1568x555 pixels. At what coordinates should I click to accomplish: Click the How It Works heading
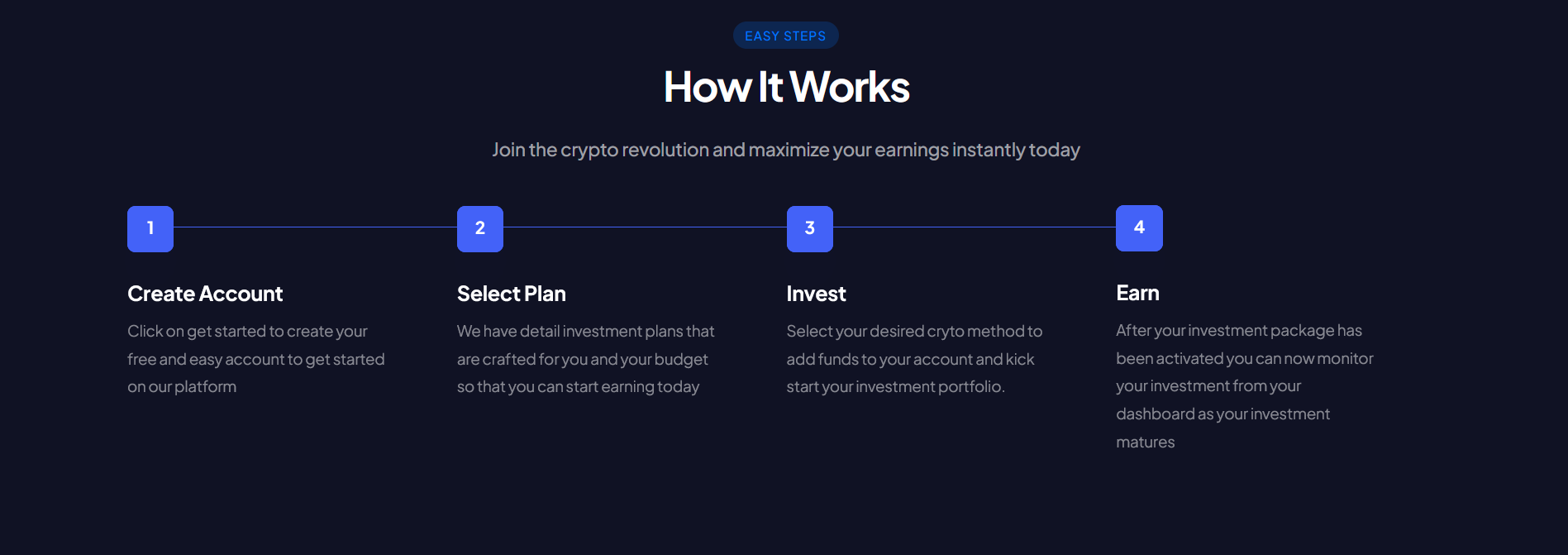pyautogui.click(x=786, y=87)
